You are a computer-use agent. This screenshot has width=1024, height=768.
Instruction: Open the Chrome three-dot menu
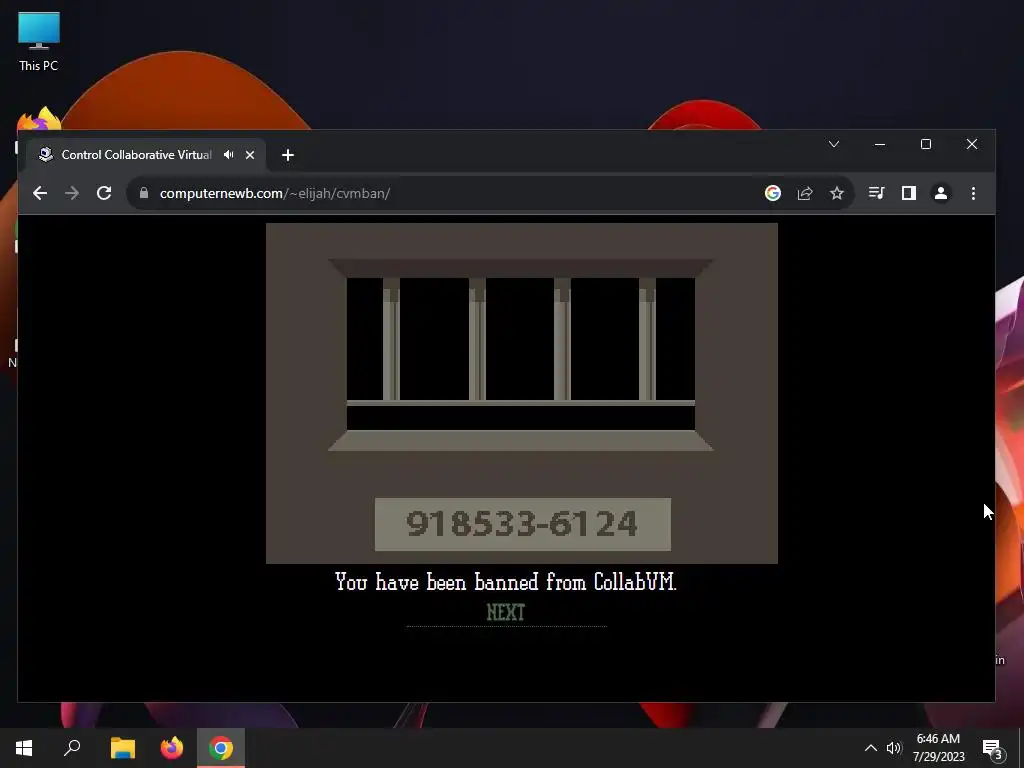click(x=973, y=193)
